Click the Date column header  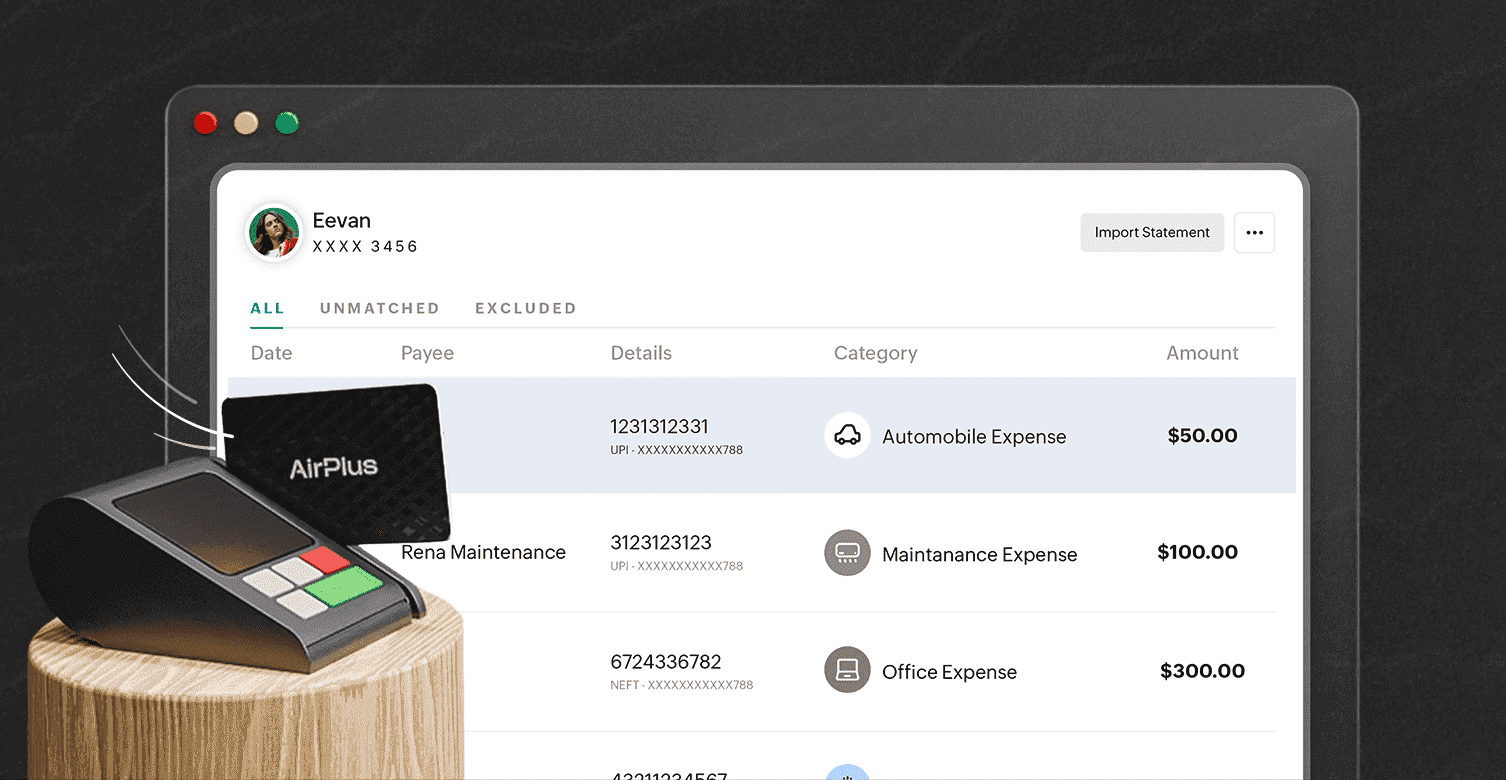(271, 353)
